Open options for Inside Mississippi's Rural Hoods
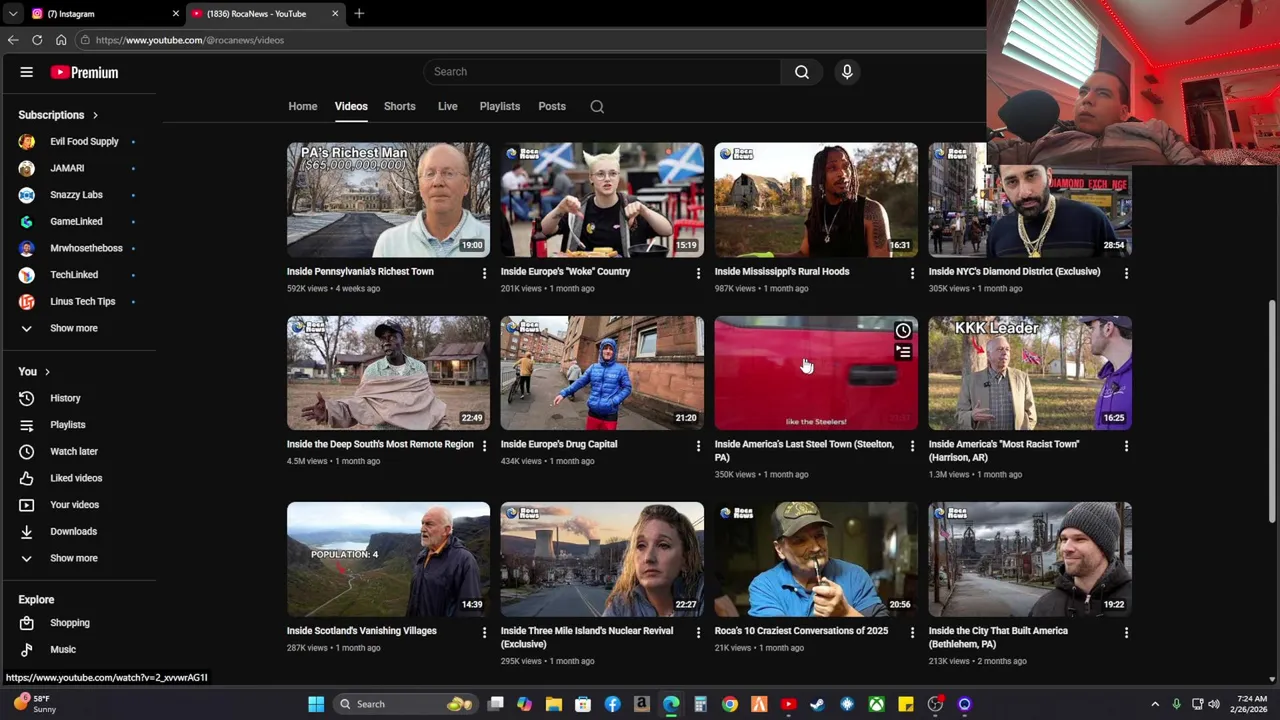The image size is (1280, 720). (912, 273)
